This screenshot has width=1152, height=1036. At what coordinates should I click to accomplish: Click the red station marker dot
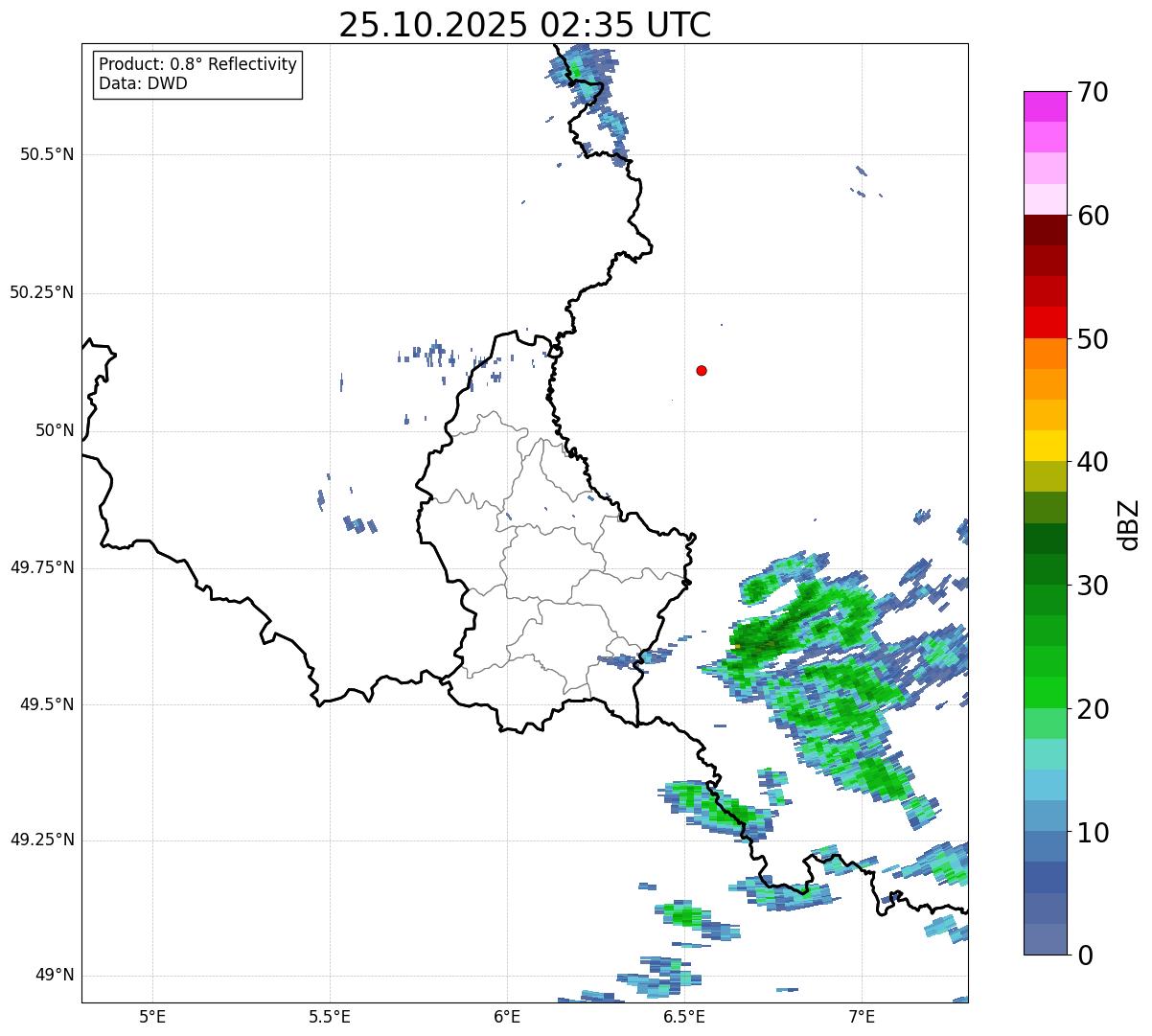pyautogui.click(x=702, y=370)
